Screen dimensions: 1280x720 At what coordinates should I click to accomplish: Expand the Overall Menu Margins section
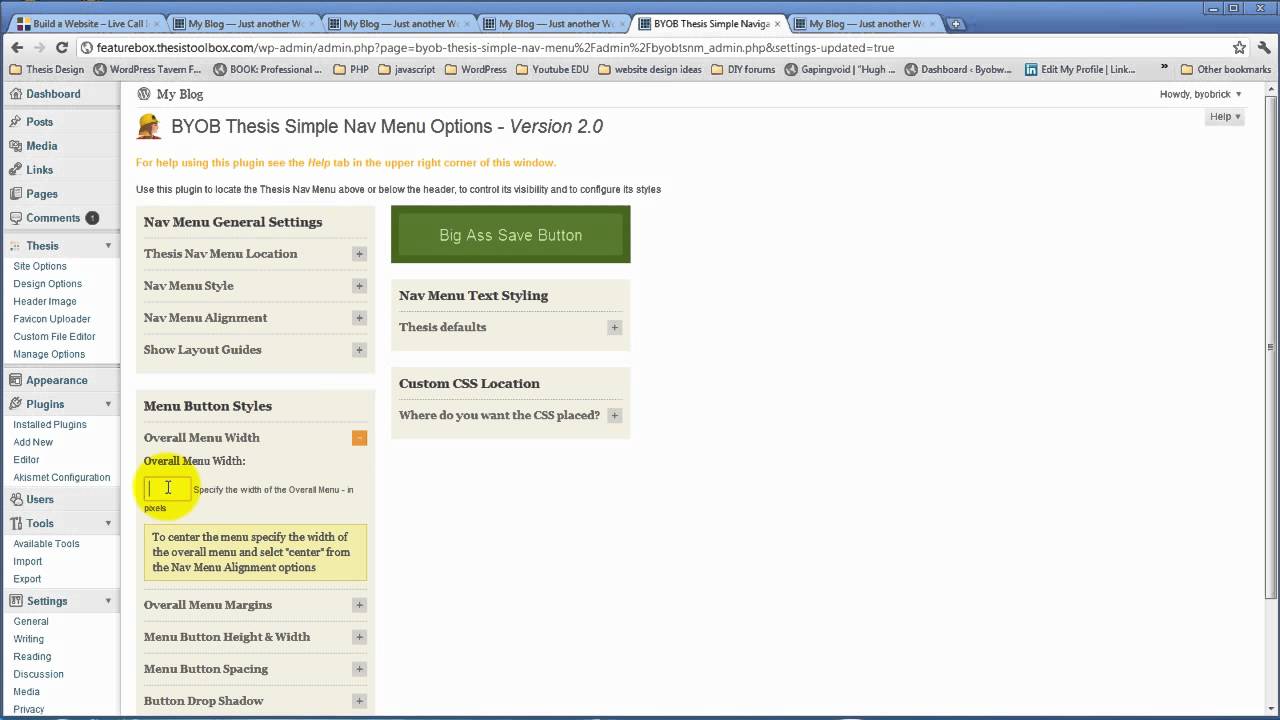(x=359, y=605)
